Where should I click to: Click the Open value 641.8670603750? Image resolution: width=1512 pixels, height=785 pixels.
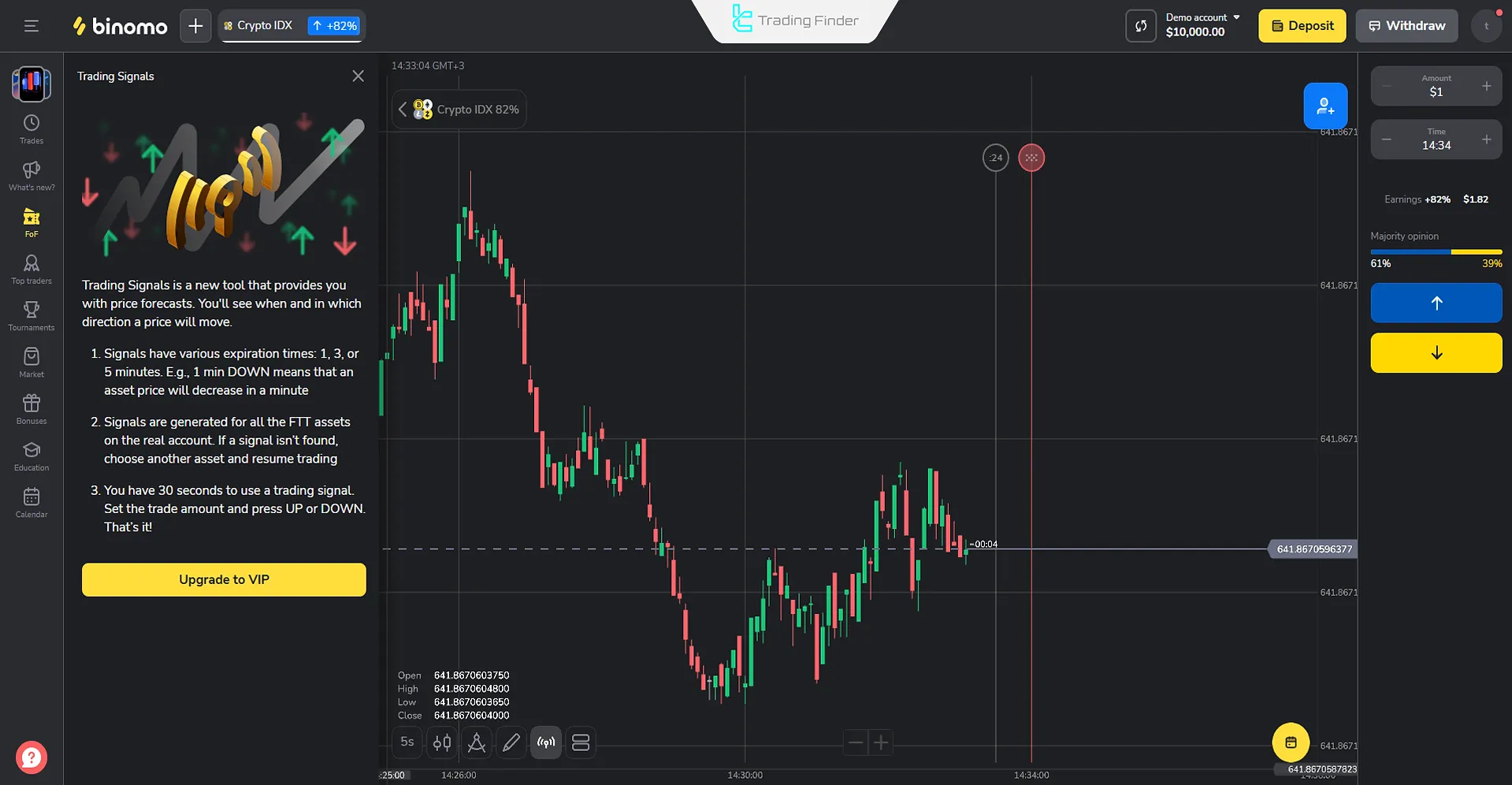pyautogui.click(x=471, y=675)
